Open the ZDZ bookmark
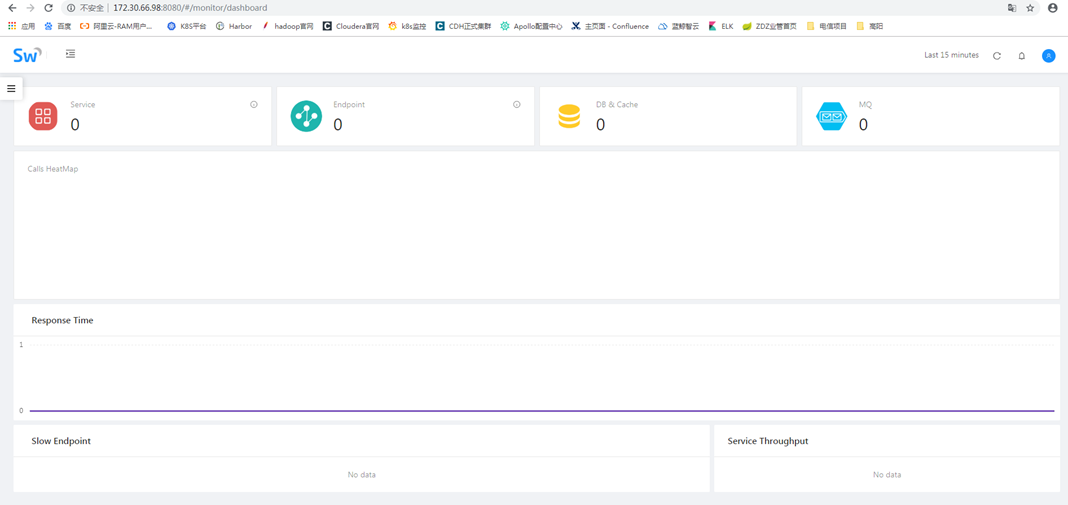 769,26
